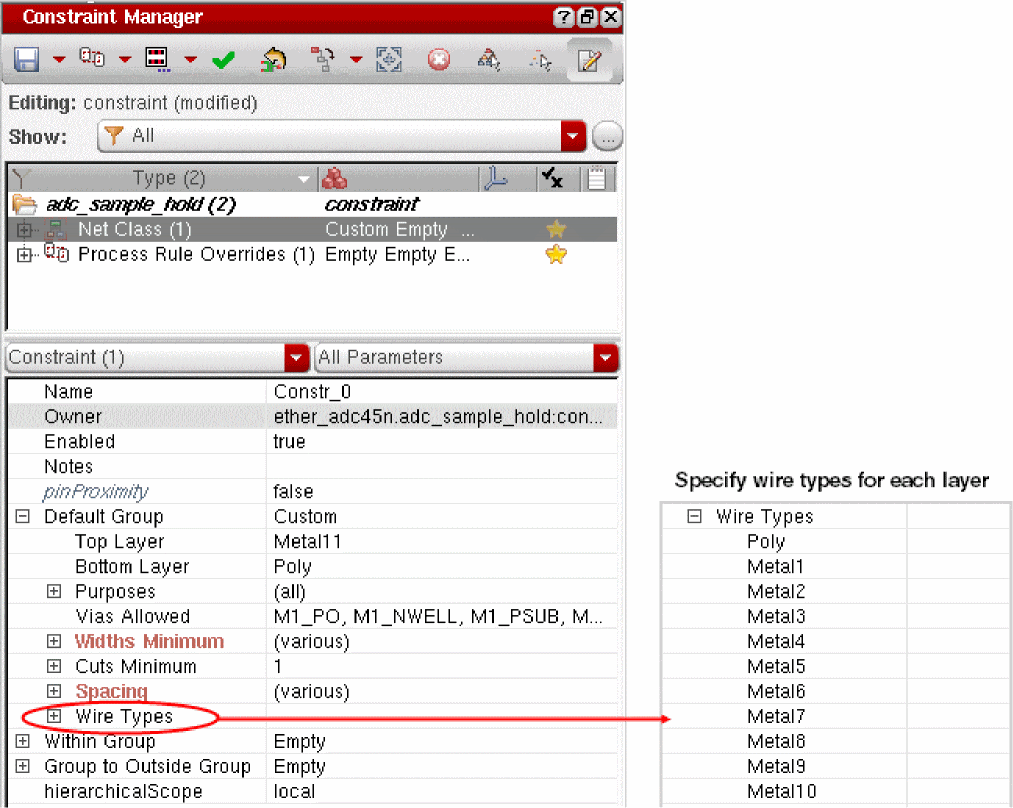The image size is (1013, 808).
Task: Click the hierarchicalScope local value
Action: coord(442,791)
